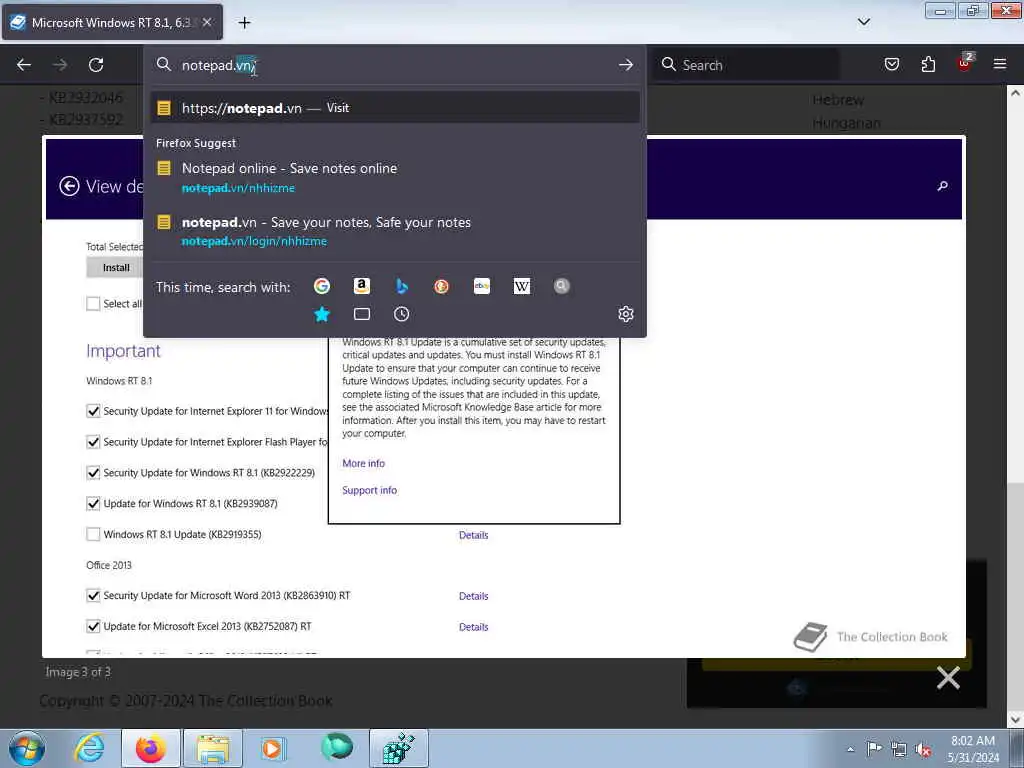This screenshot has height=768, width=1024.
Task: Uncheck Microsoft Word 2013 security update
Action: pos(93,596)
